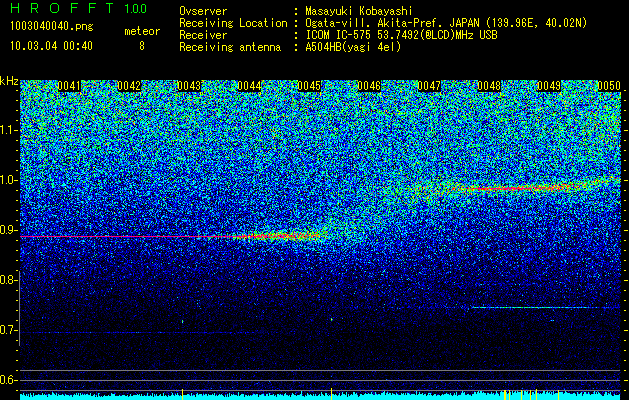
Task: Click the date stamp 10.03.04 00:40
Action: click(x=51, y=46)
